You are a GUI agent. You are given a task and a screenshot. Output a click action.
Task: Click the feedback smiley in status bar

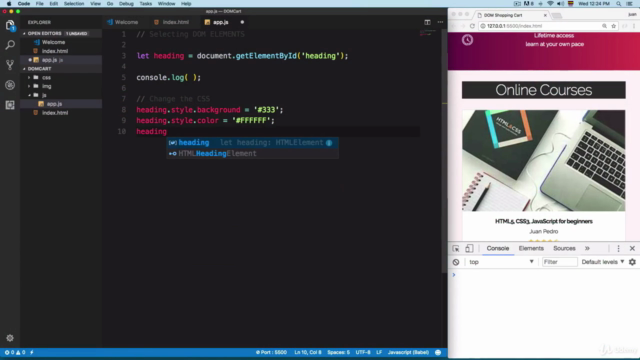[x=438, y=352]
